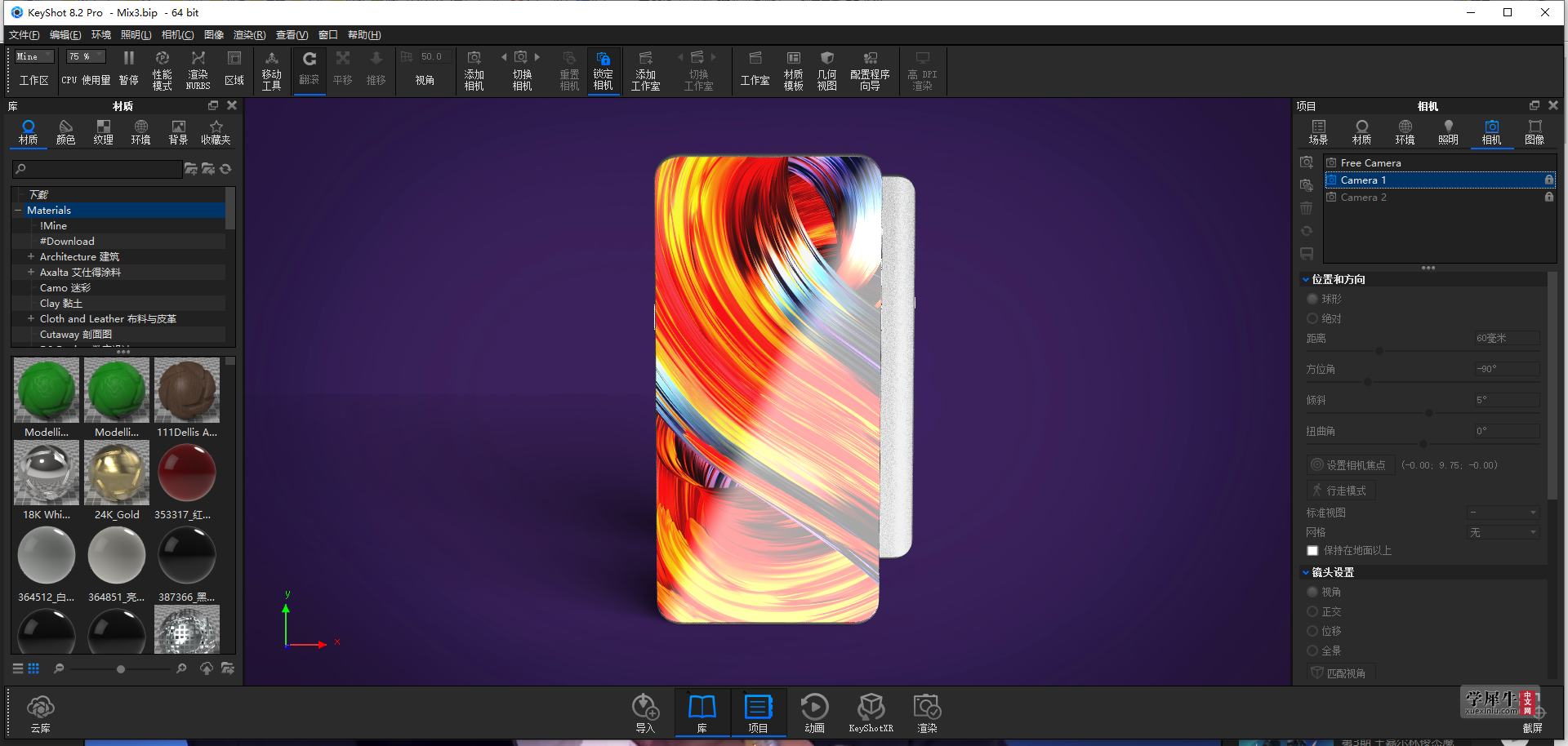The height and width of the screenshot is (746, 1568).
Task: Click Distance (距离) slider handle
Action: coord(1379,351)
